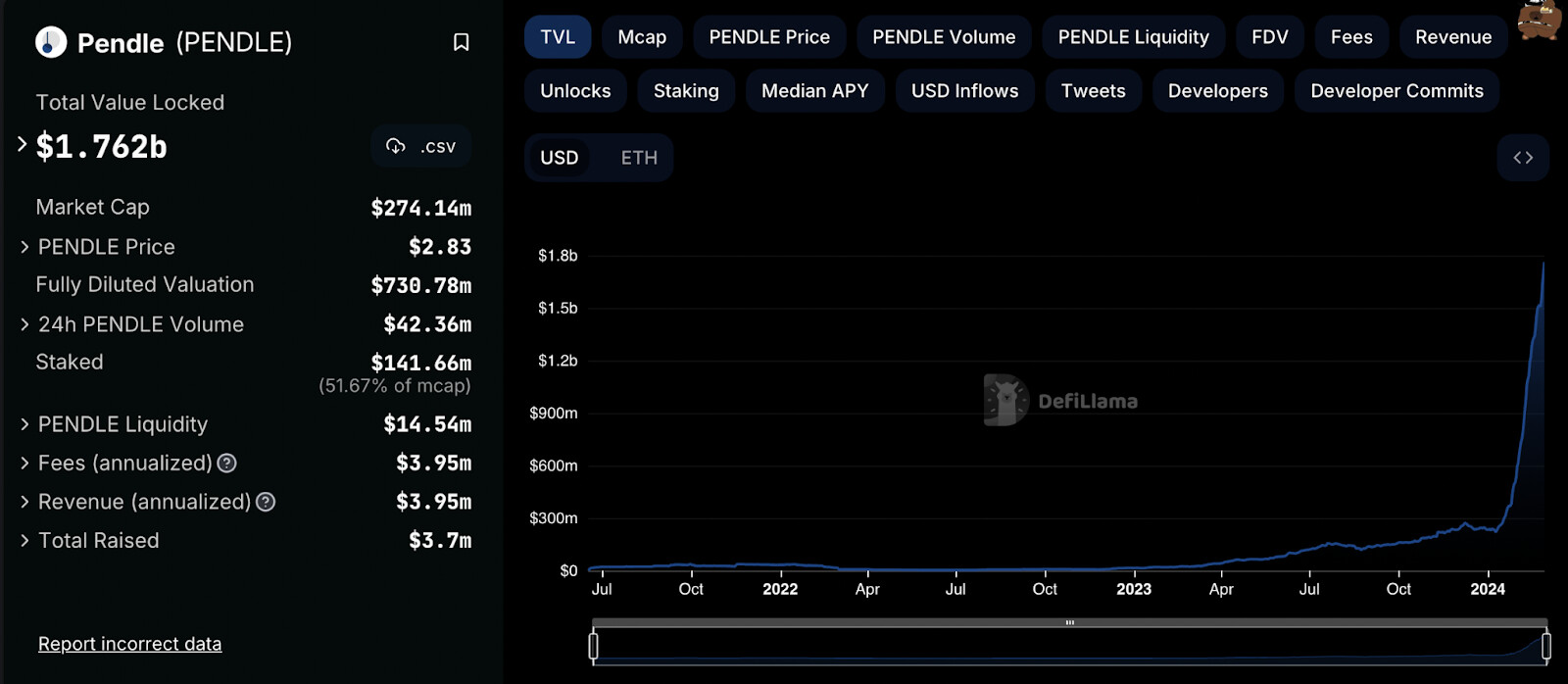Select the TVL chart tab
Image resolution: width=1568 pixels, height=684 pixels.
click(x=558, y=37)
